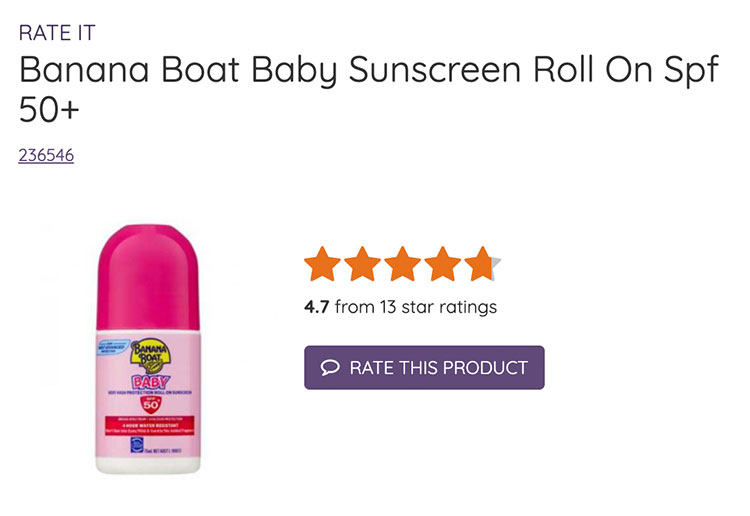Click the RATE IT section label
The width and height of the screenshot is (750, 516).
57,33
